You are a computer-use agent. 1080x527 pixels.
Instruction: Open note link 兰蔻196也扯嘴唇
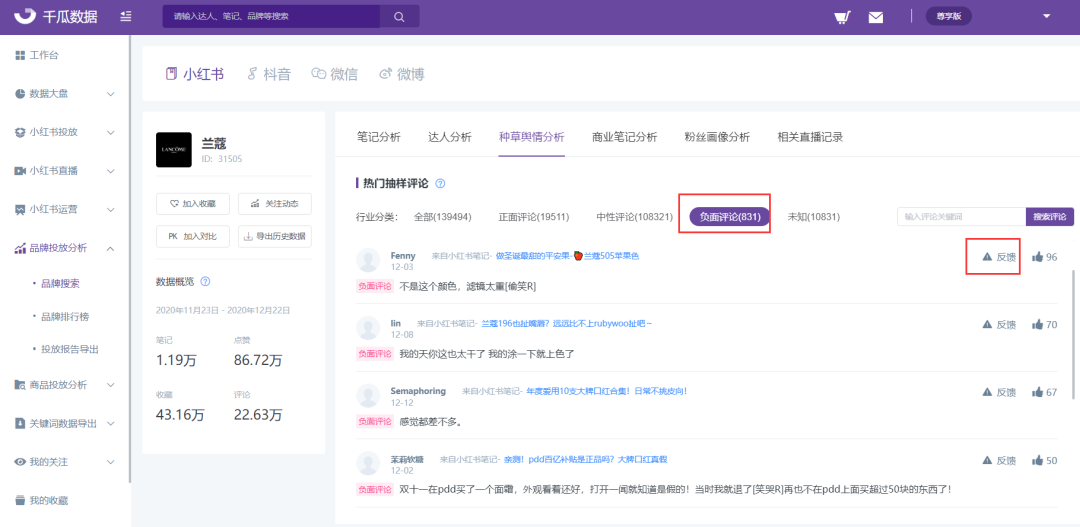(566, 323)
